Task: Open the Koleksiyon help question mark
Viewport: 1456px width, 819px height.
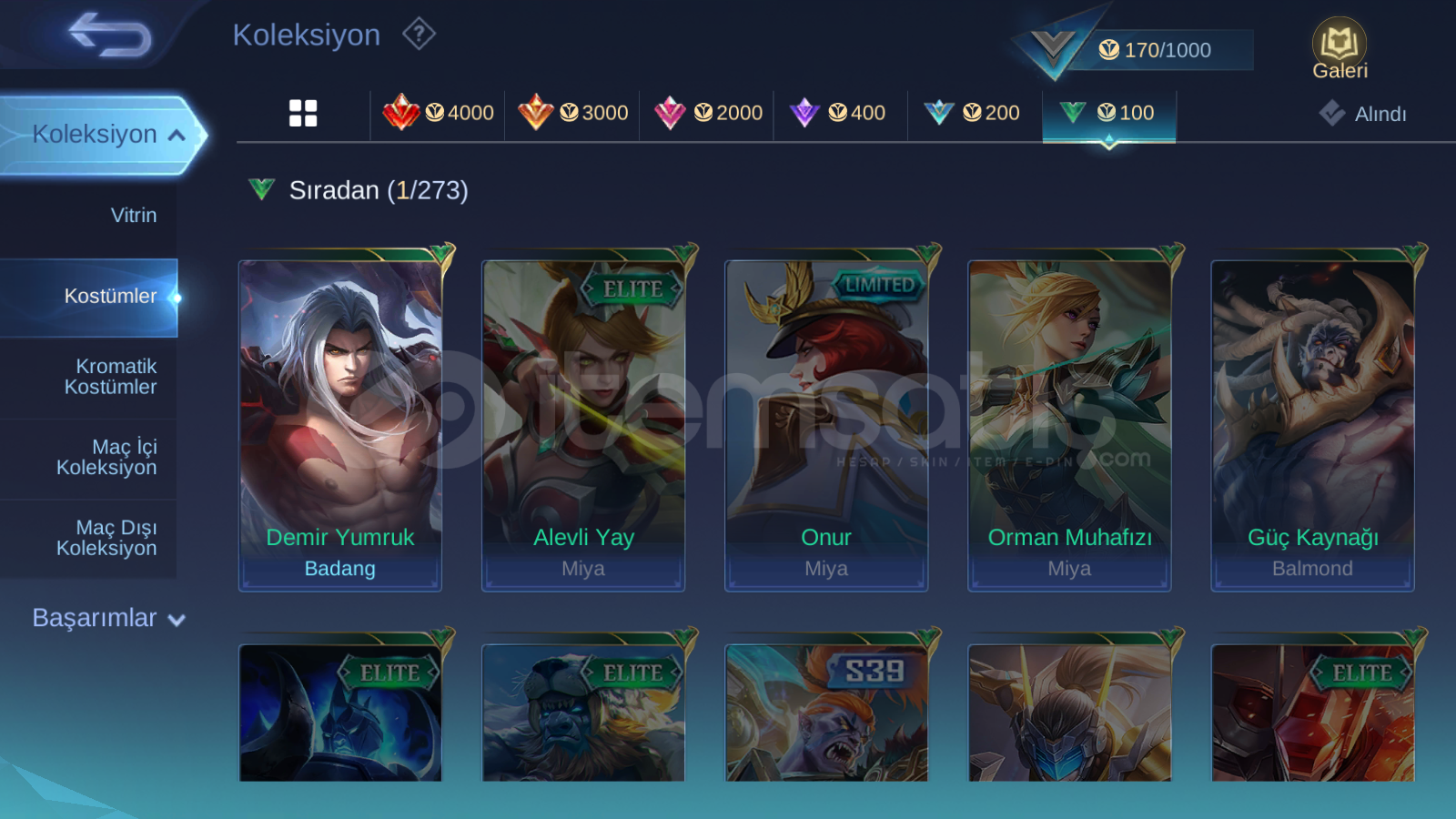Action: click(x=419, y=35)
